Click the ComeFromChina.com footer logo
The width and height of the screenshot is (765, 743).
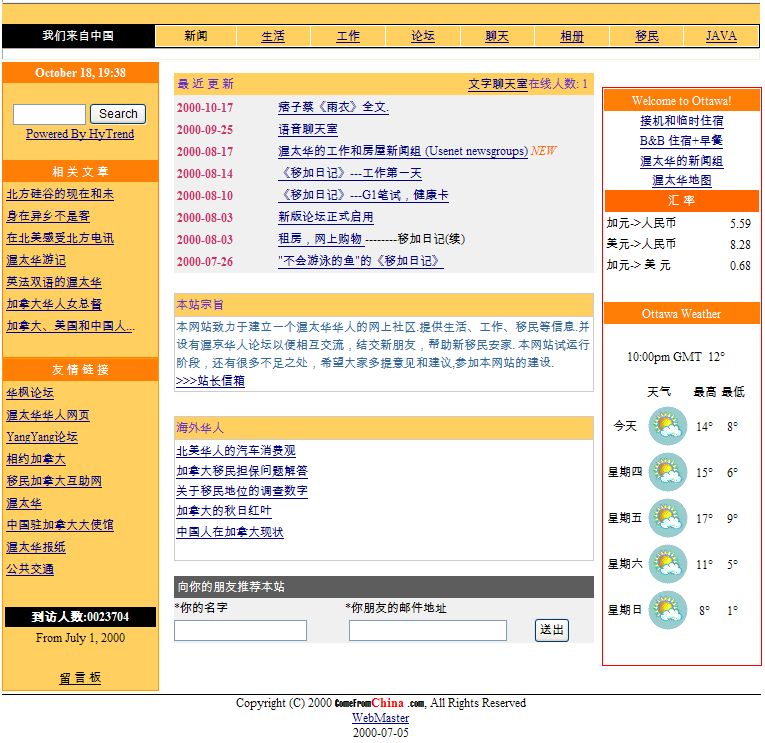point(380,703)
